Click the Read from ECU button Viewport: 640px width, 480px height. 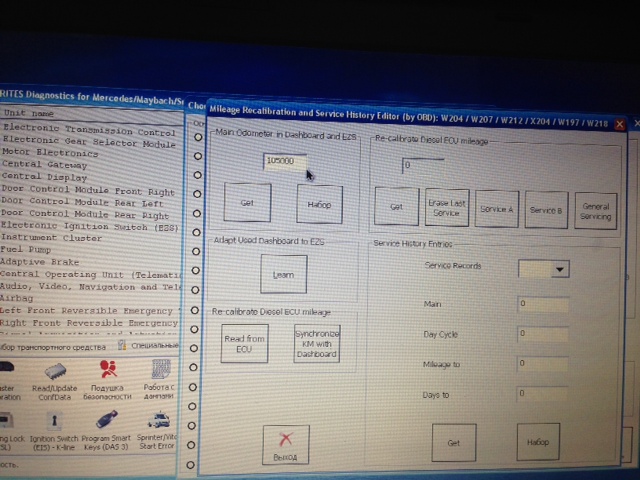(244, 344)
